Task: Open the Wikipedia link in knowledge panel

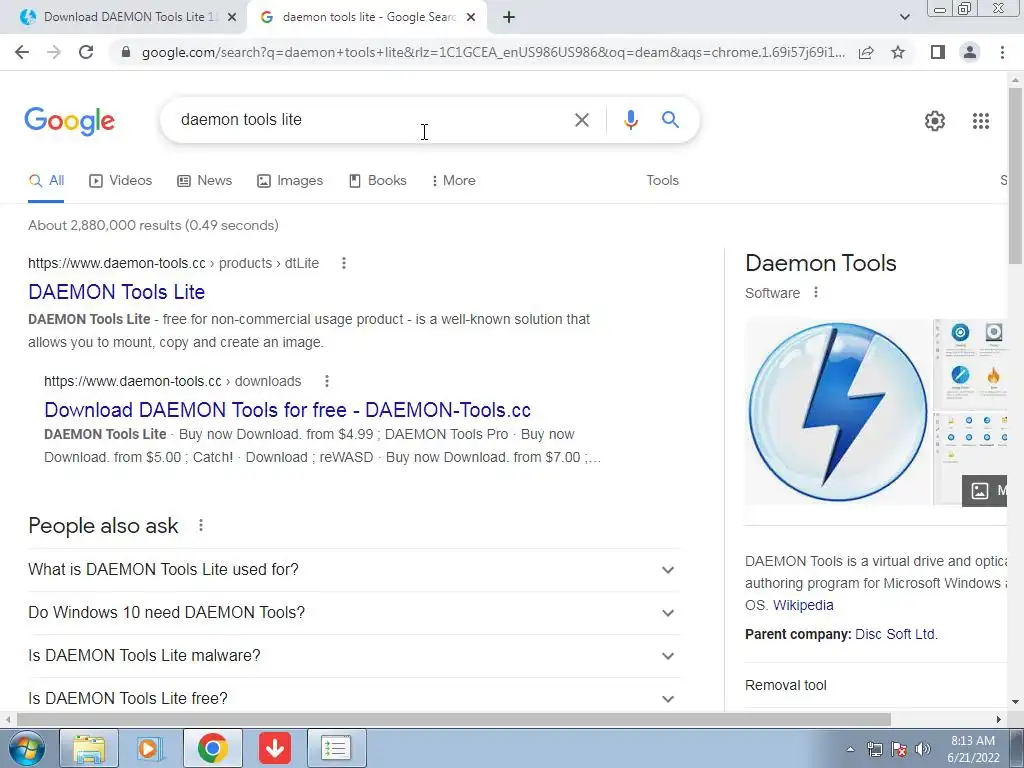Action: (803, 605)
